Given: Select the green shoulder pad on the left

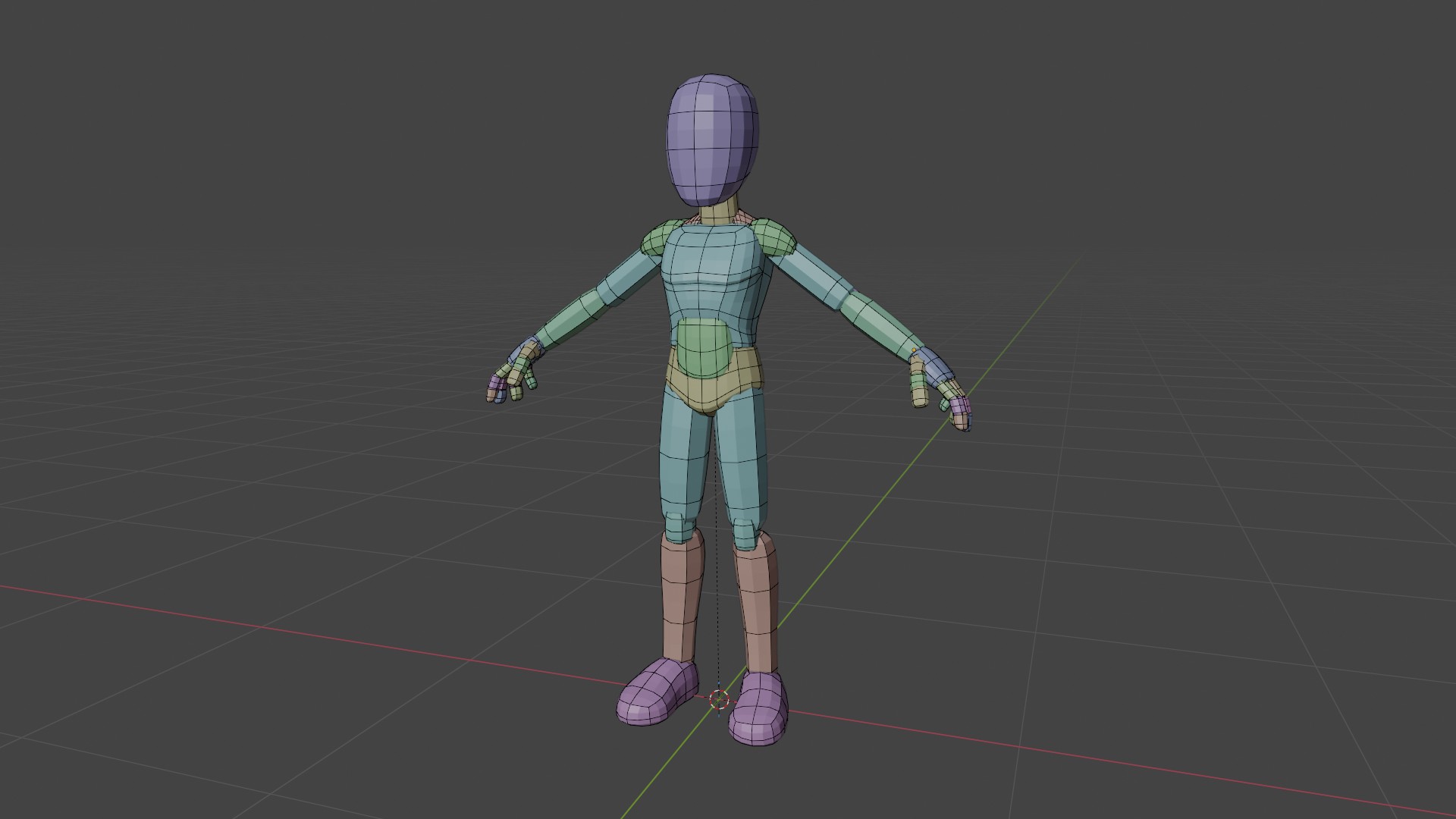Looking at the screenshot, I should 660,237.
